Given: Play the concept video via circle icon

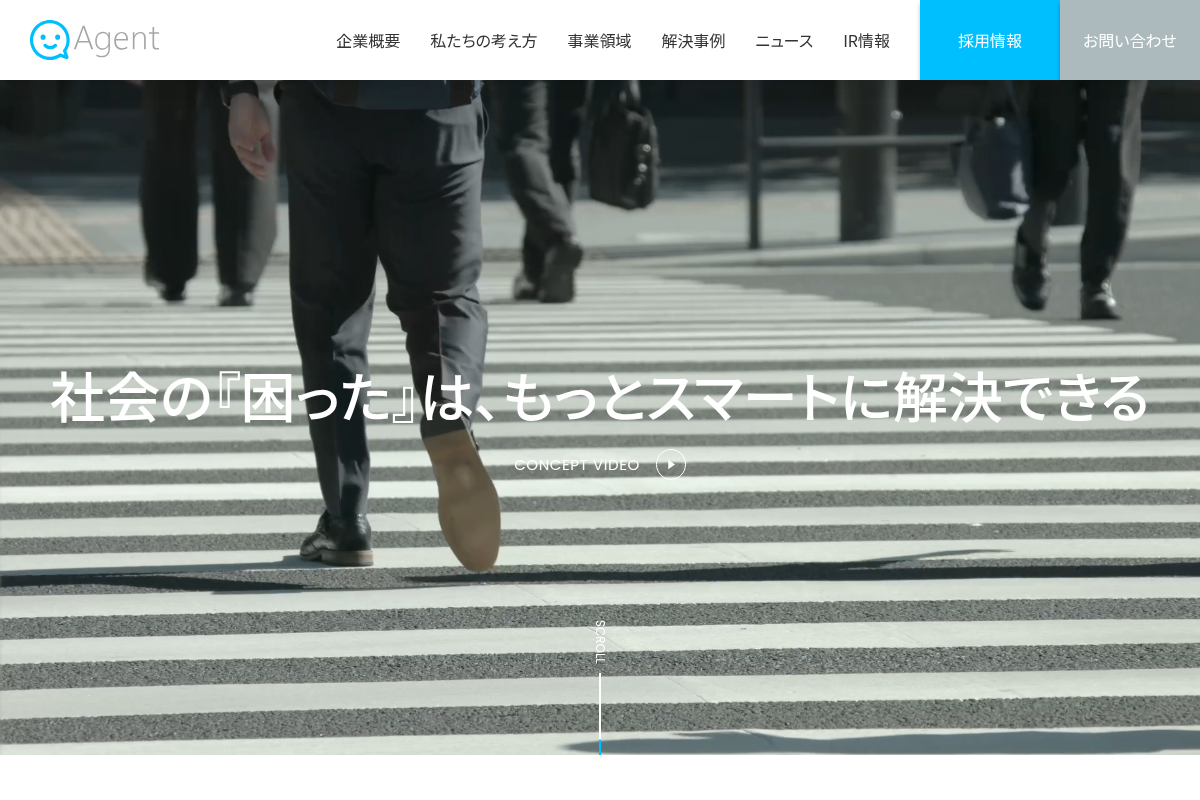Looking at the screenshot, I should pos(671,464).
